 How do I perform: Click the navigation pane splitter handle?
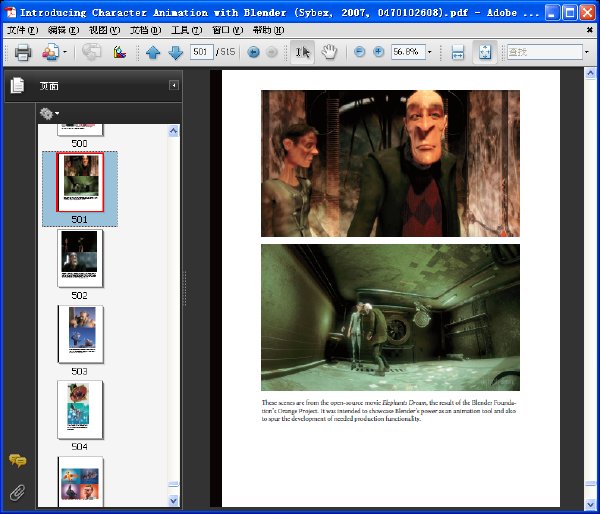click(x=185, y=289)
